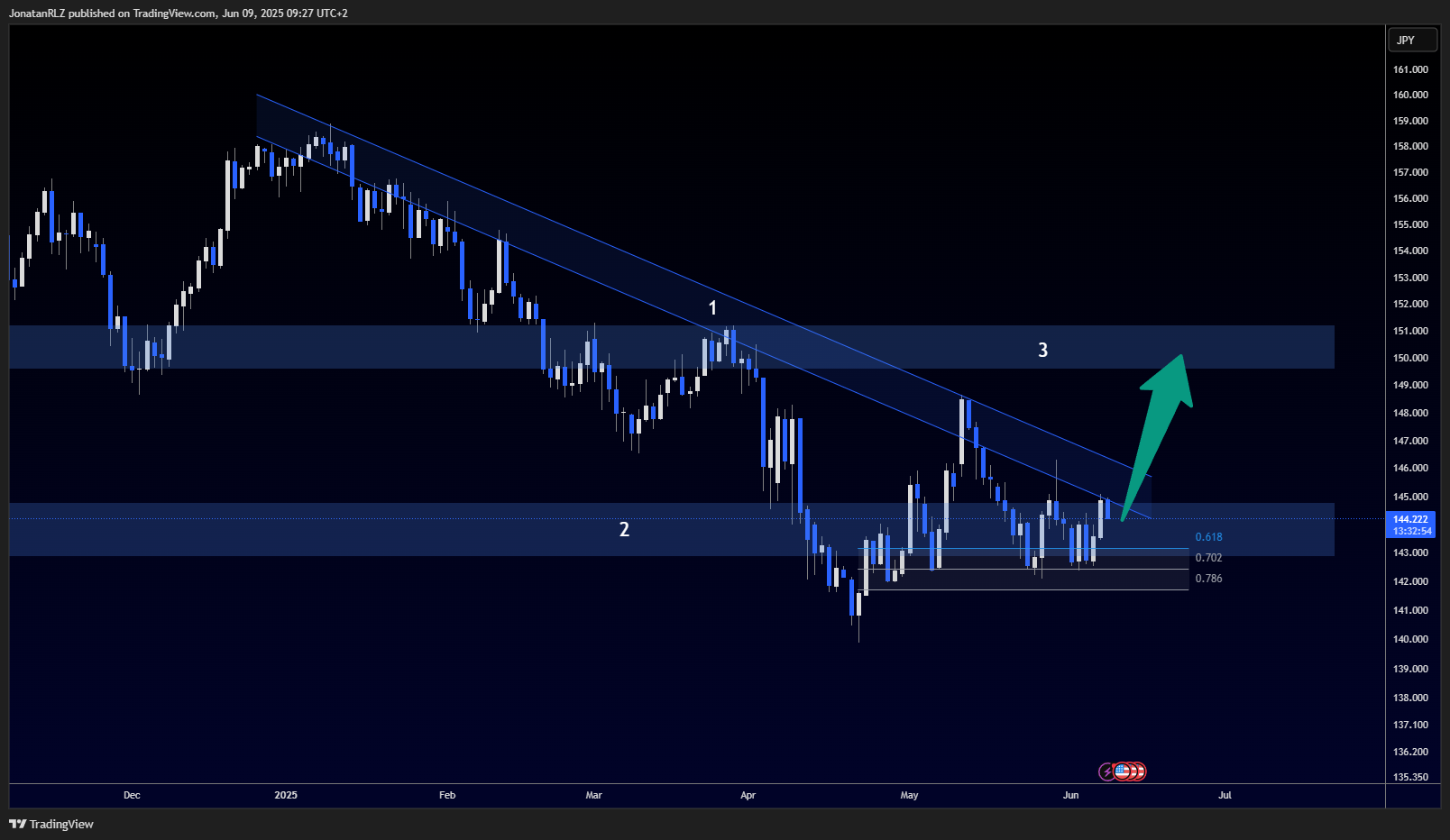Click the 138.000 price axis label
The height and width of the screenshot is (840, 1450).
[1410, 698]
